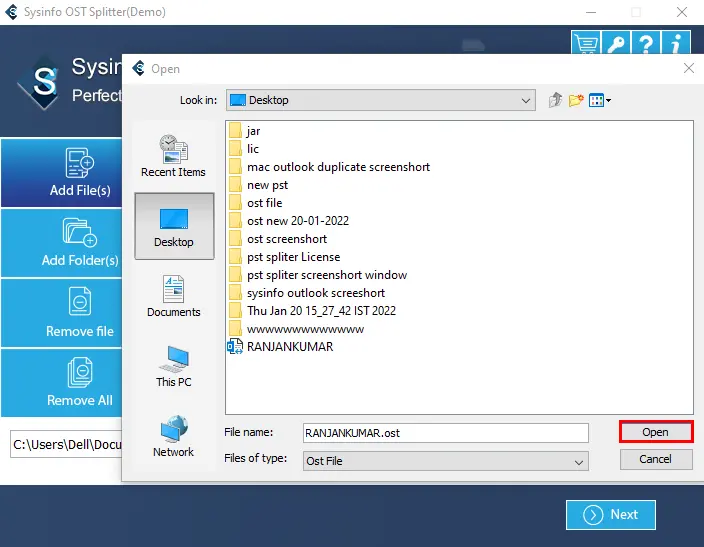This screenshot has height=547, width=704.
Task: Select sysinfo outlook screeshort folder
Action: pos(307,292)
